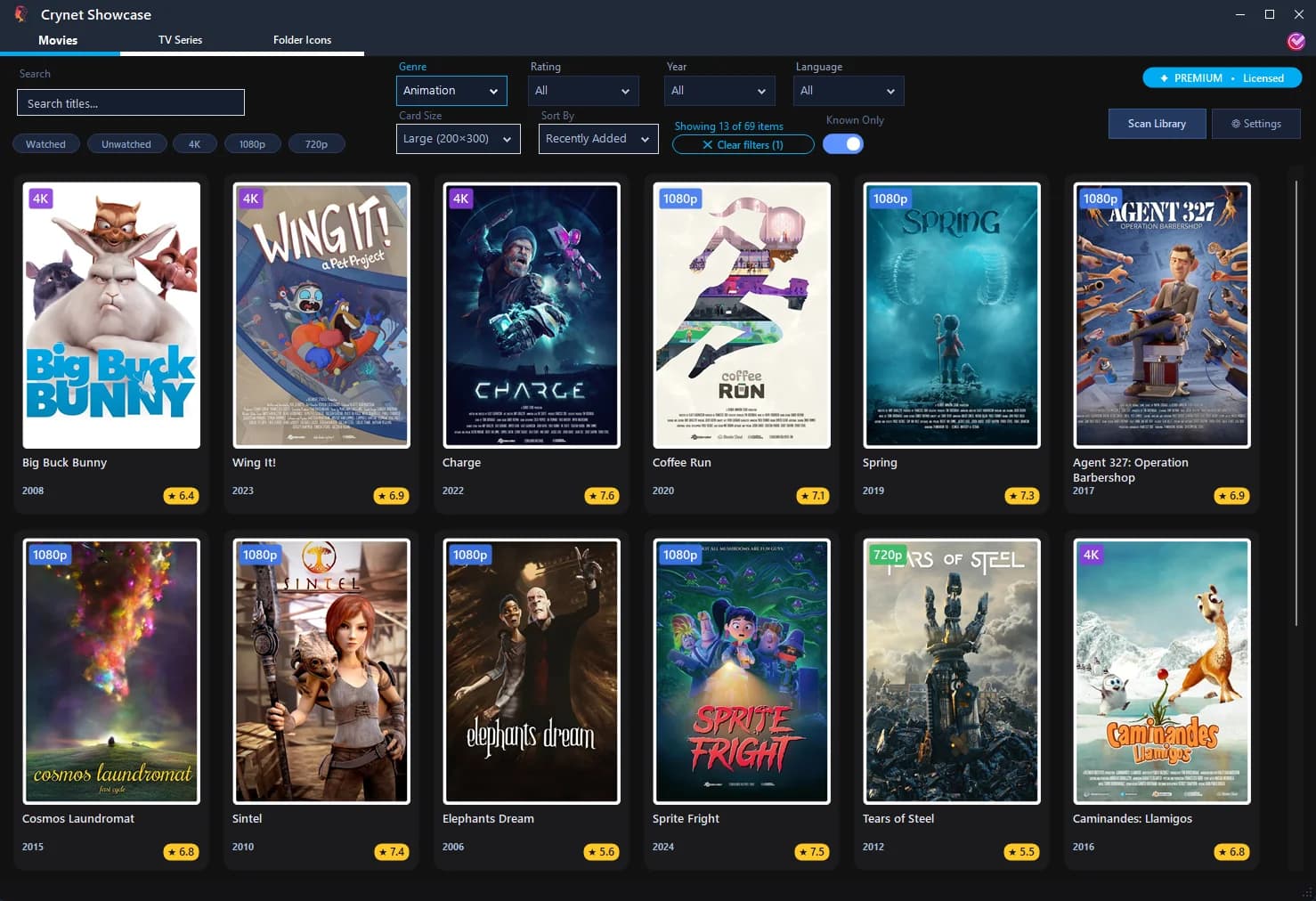1316x901 pixels.
Task: Switch to the Folder Icons tab
Action: point(302,40)
